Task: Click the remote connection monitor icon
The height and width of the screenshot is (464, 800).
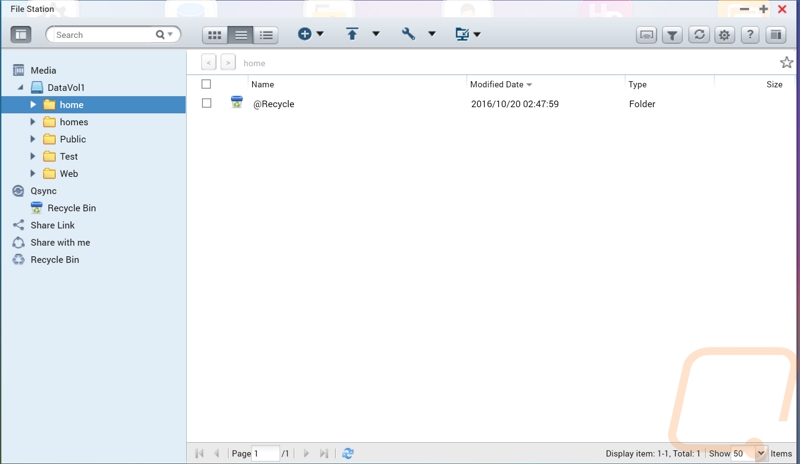Action: pos(462,34)
